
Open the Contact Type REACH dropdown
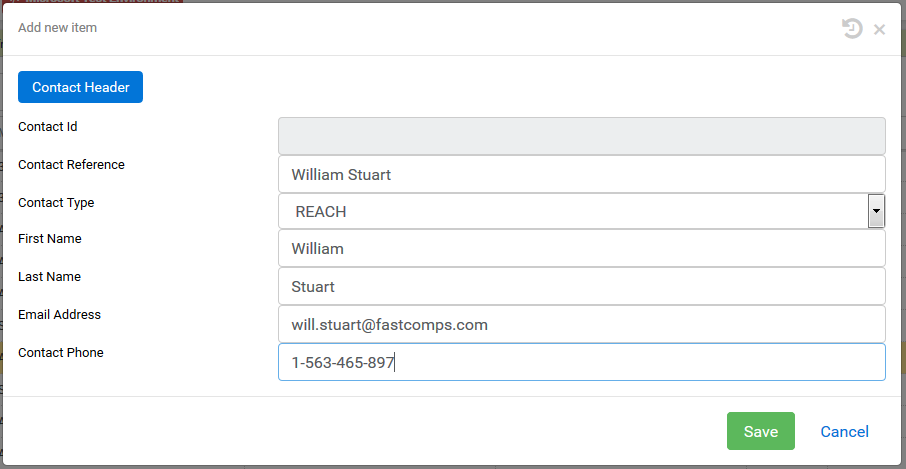click(572, 212)
